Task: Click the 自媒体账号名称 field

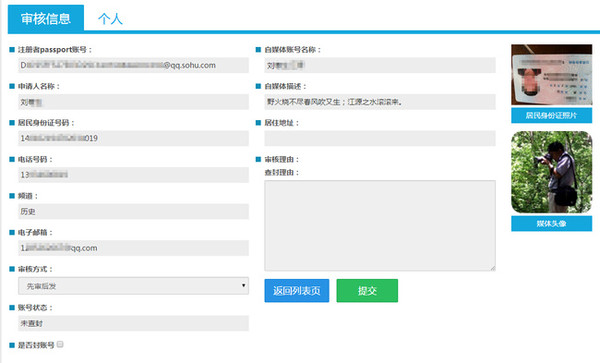Action: click(380, 65)
